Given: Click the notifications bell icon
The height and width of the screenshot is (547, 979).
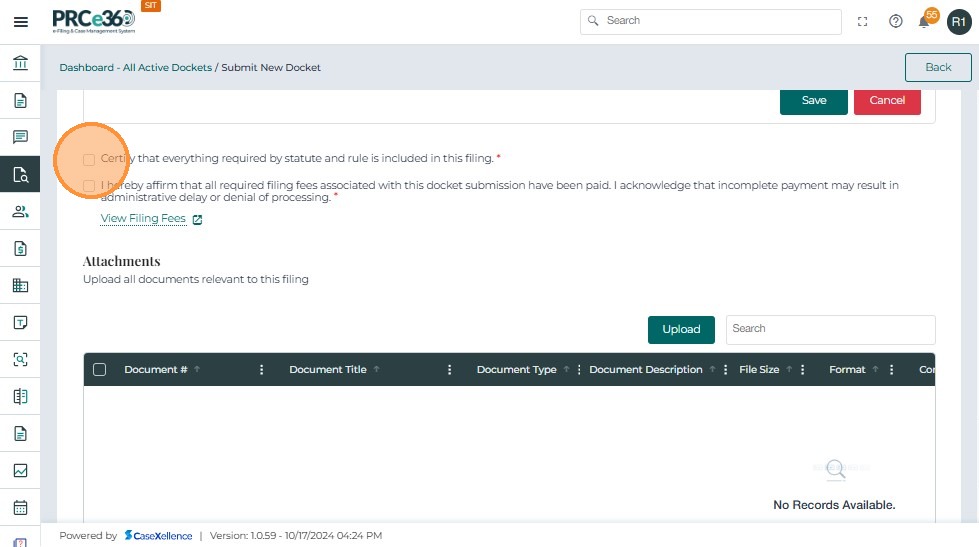Looking at the screenshot, I should click(925, 22).
